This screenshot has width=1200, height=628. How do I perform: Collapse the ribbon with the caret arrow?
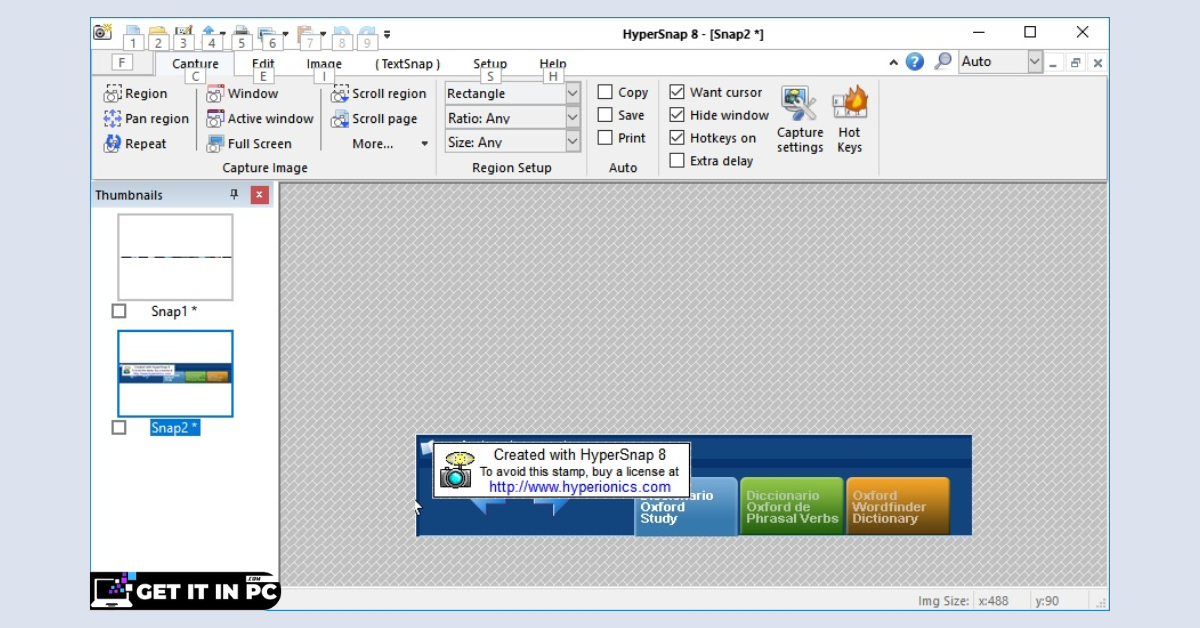(894, 62)
